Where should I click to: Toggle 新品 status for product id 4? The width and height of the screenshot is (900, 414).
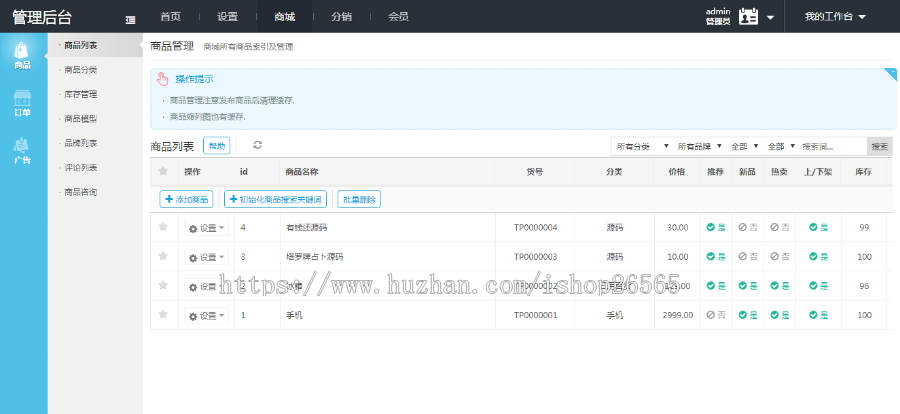pyautogui.click(x=747, y=228)
